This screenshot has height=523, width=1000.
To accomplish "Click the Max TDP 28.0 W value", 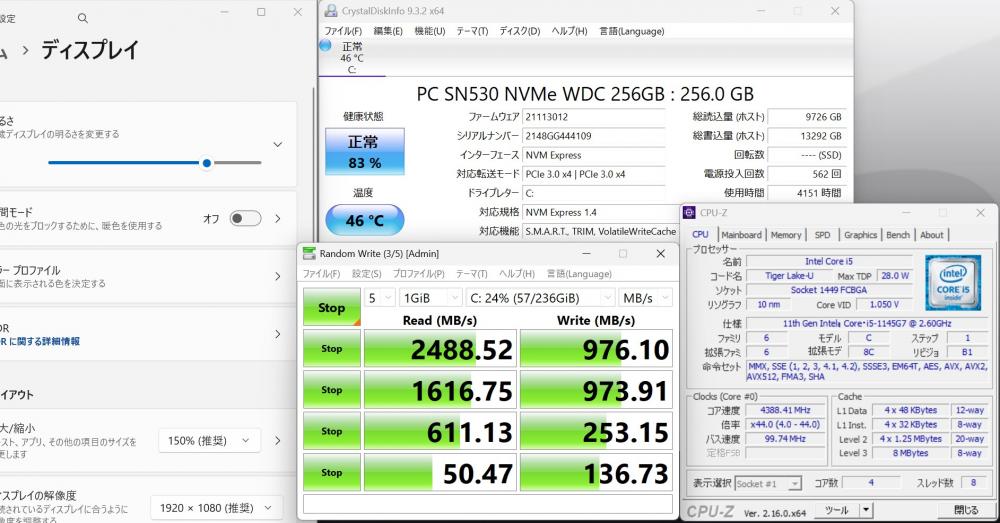I will (895, 276).
